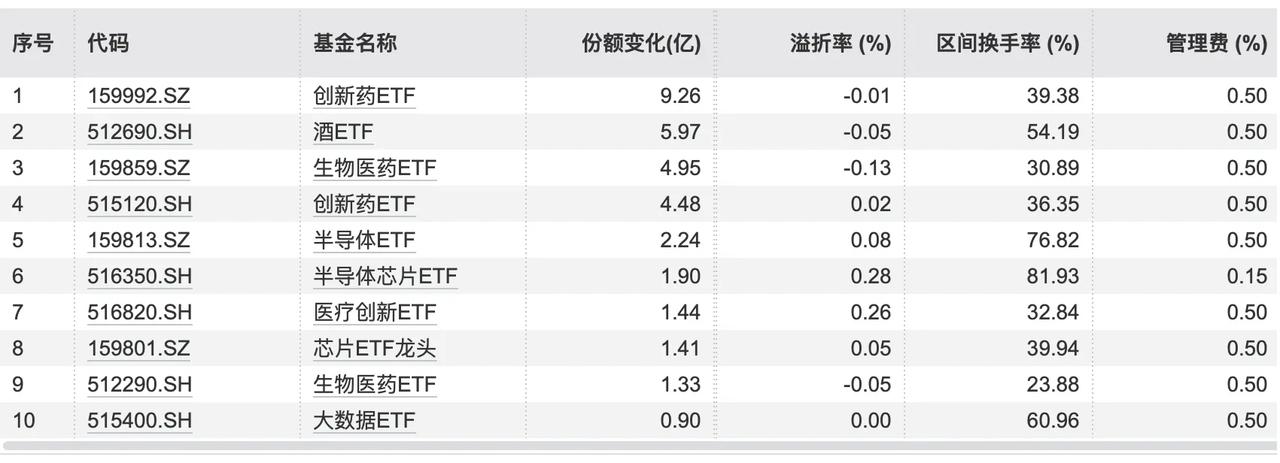Viewport: 1280px width, 463px height.
Task: Open 医疗创新ETF fund link
Action: click(375, 312)
